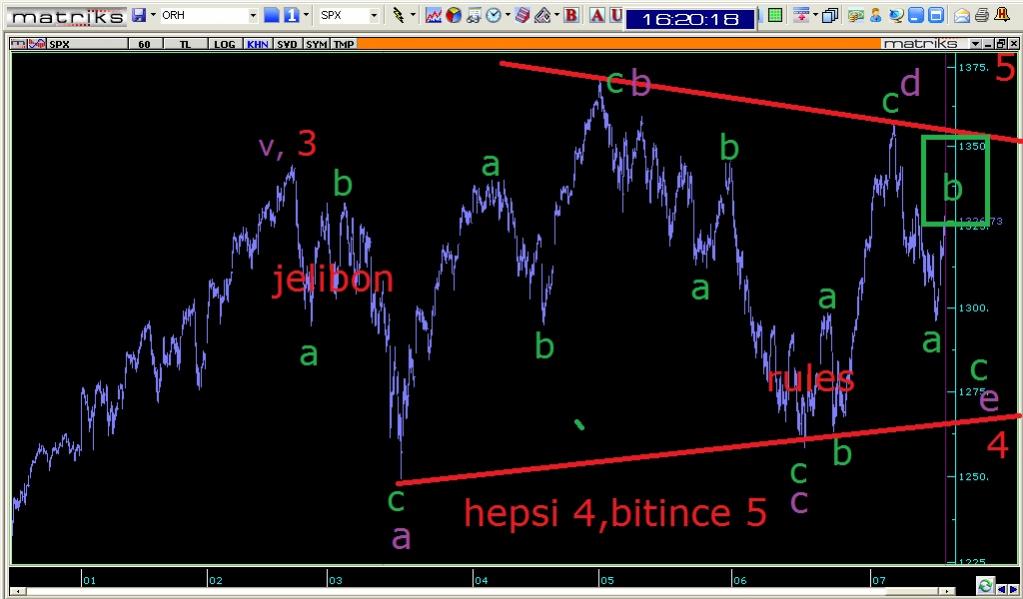Click the green refresh icon below chart
Image resolution: width=1023 pixels, height=599 pixels.
(985, 586)
